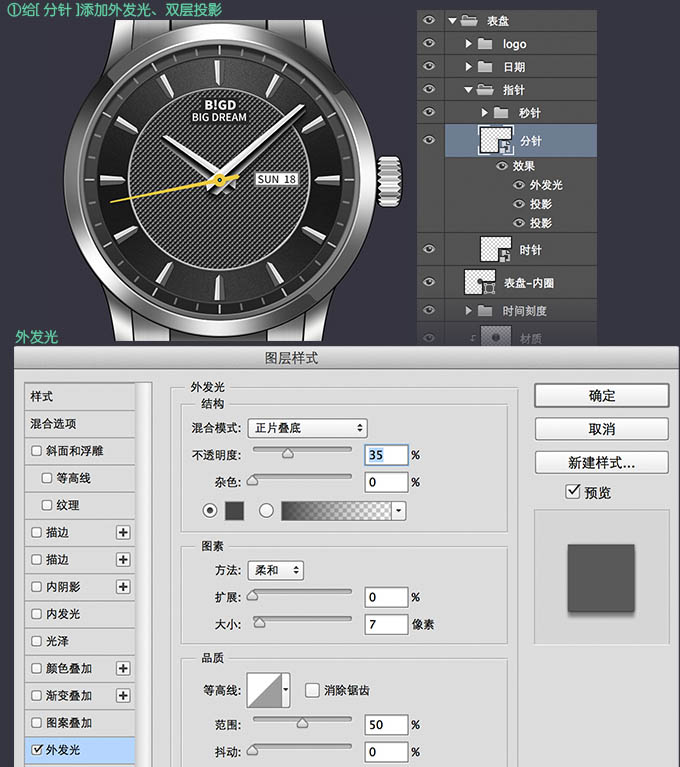Hide all 效果 on the 分针 layer

tap(501, 166)
